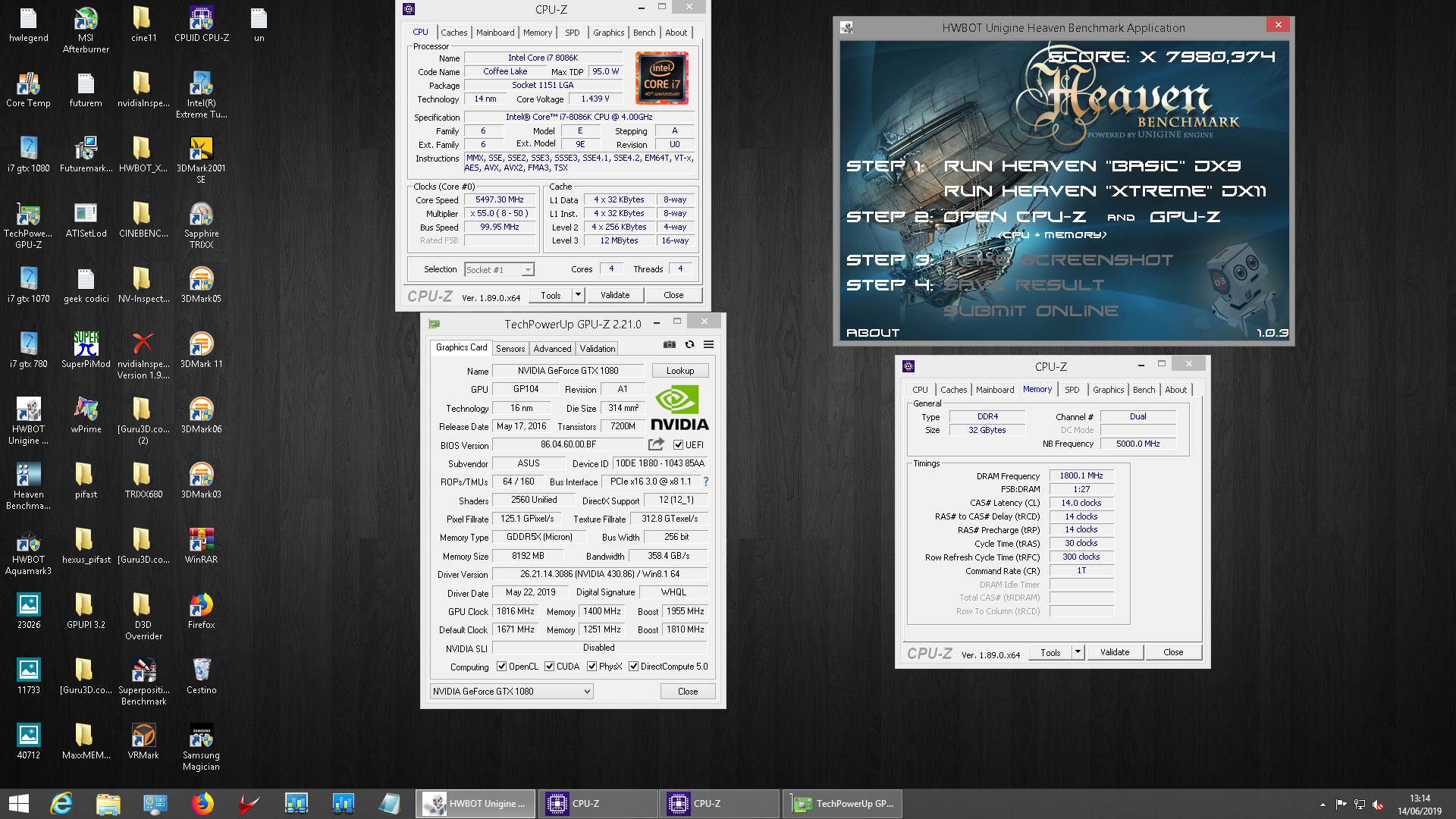Open Validation tab in GPU-Z
Image resolution: width=1456 pixels, height=819 pixels.
598,349
